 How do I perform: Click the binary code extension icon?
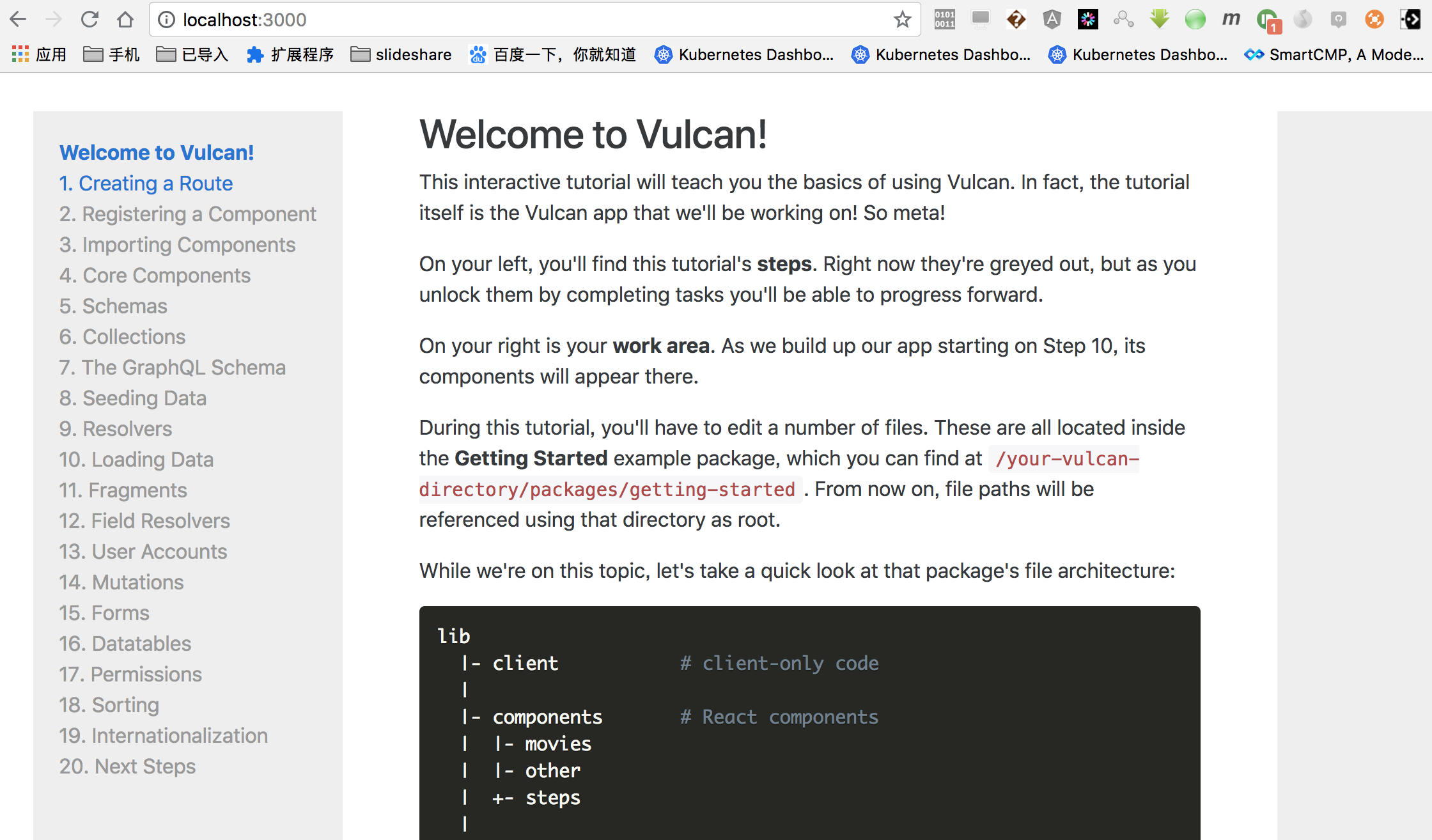(x=944, y=19)
